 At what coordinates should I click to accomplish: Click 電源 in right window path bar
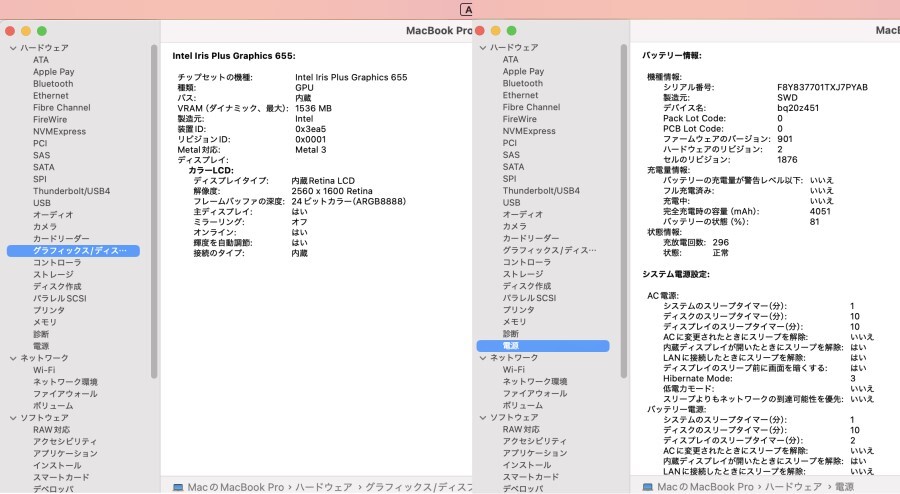point(844,487)
